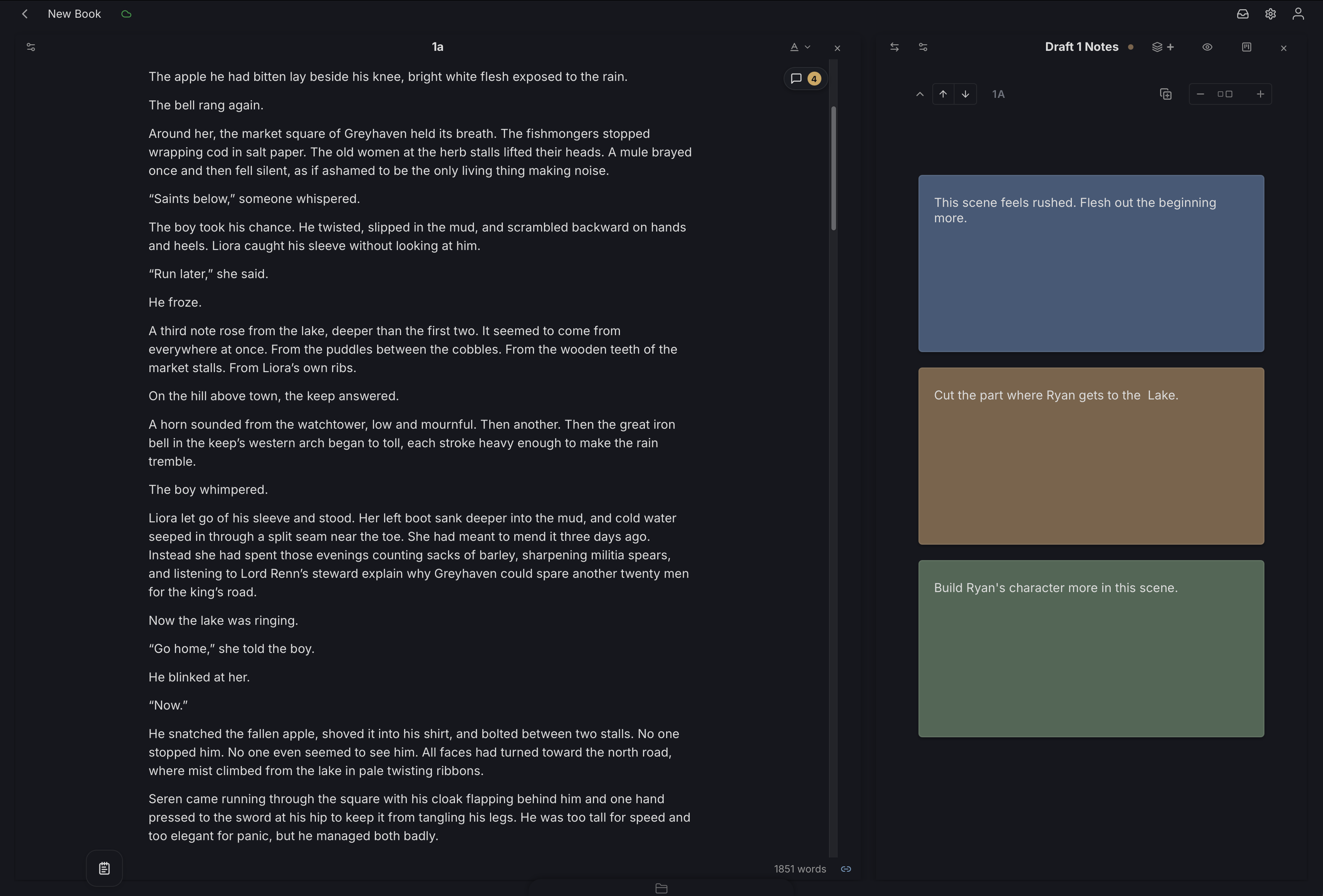
Task: Open the inbox tray icon
Action: point(1243,13)
